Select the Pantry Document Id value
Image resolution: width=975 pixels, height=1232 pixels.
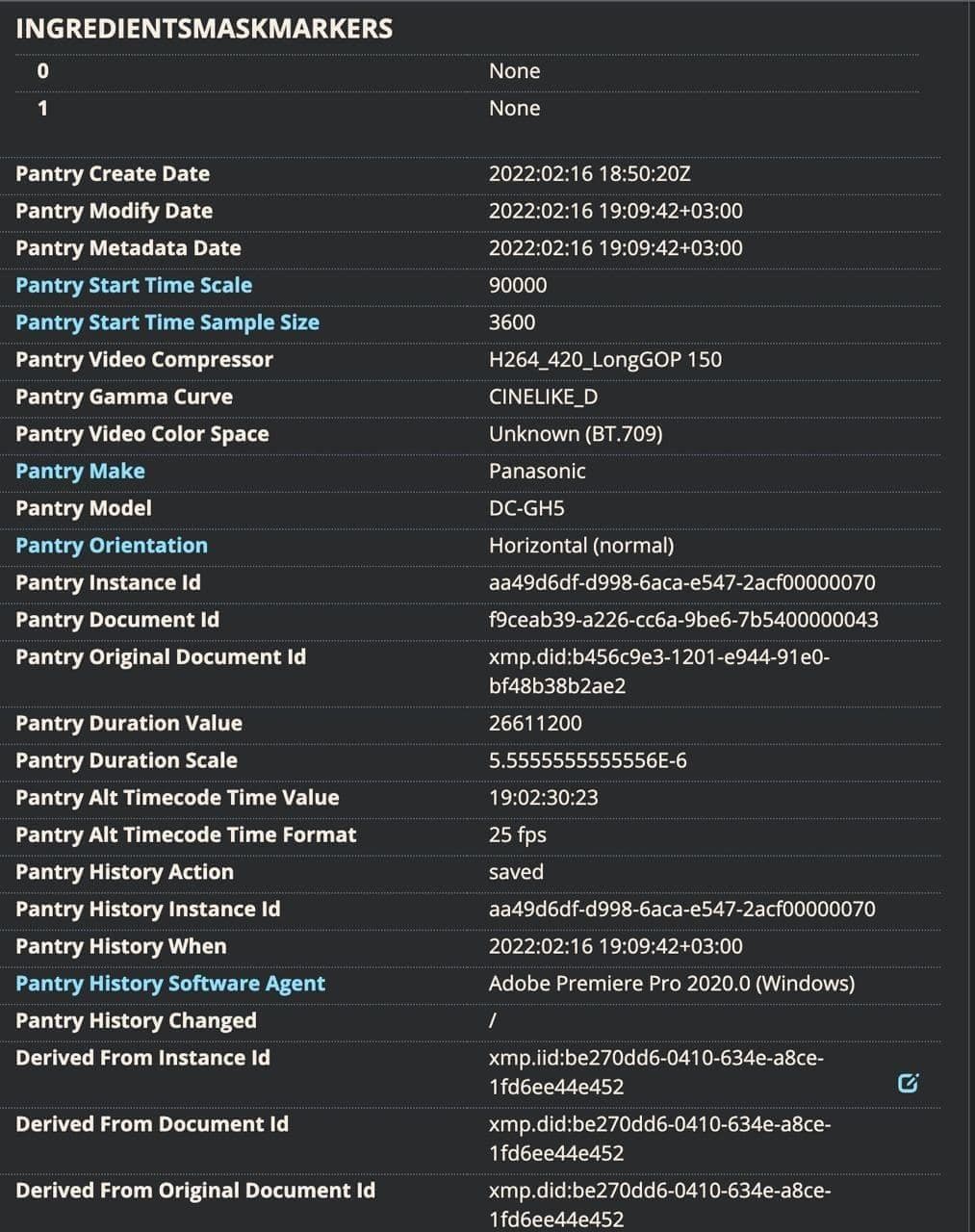pyautogui.click(x=683, y=620)
